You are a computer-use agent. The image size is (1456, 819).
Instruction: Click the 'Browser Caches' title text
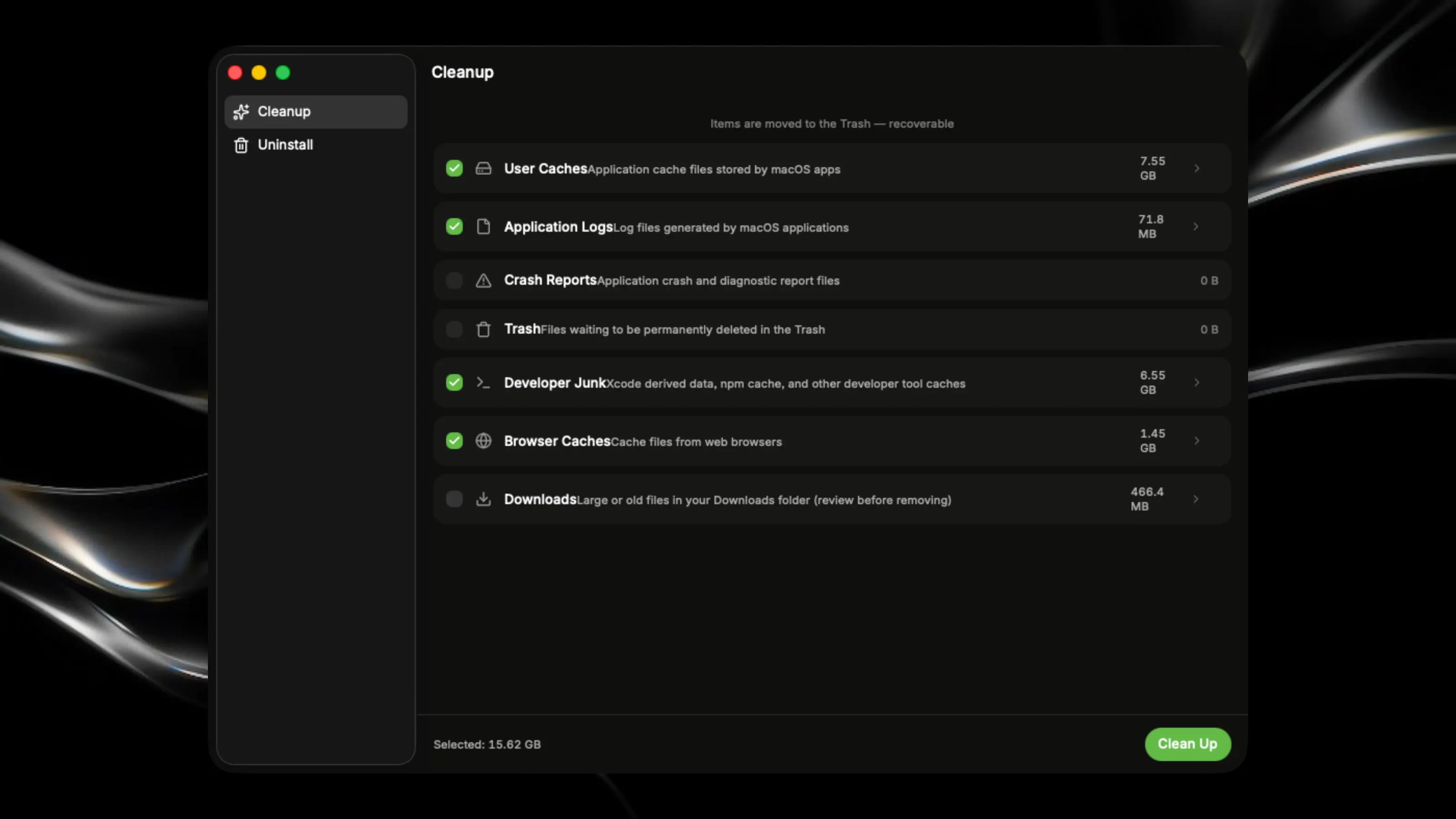[x=557, y=441]
